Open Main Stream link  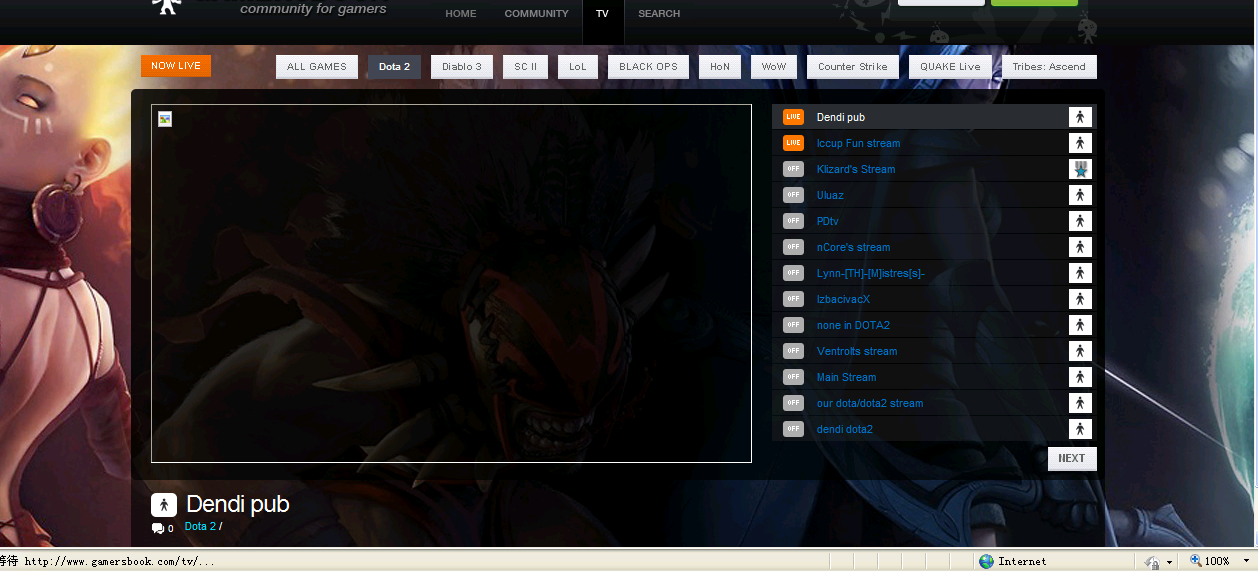tap(846, 377)
